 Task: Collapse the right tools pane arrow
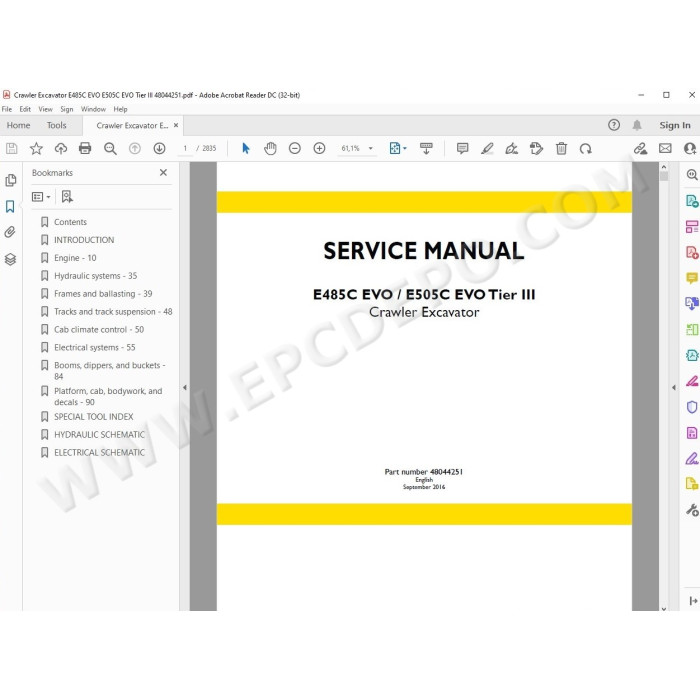[674, 388]
